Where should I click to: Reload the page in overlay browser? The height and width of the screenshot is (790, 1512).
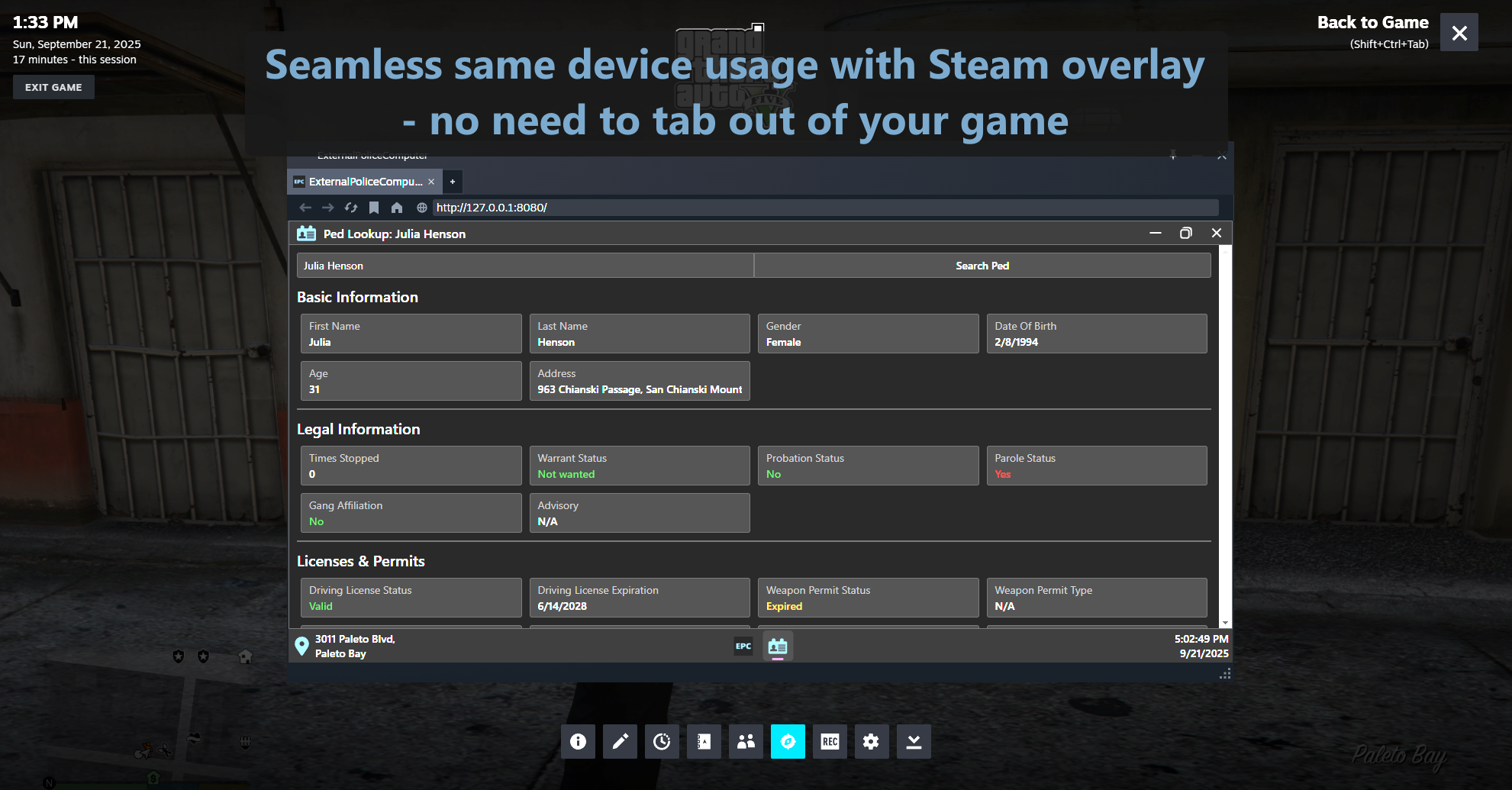pos(351,208)
